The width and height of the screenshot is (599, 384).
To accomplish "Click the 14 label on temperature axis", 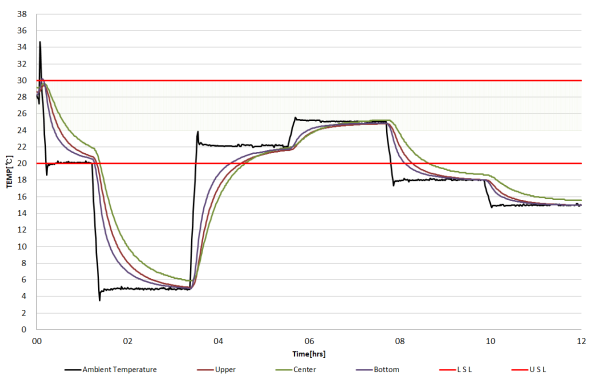I will coord(22,213).
